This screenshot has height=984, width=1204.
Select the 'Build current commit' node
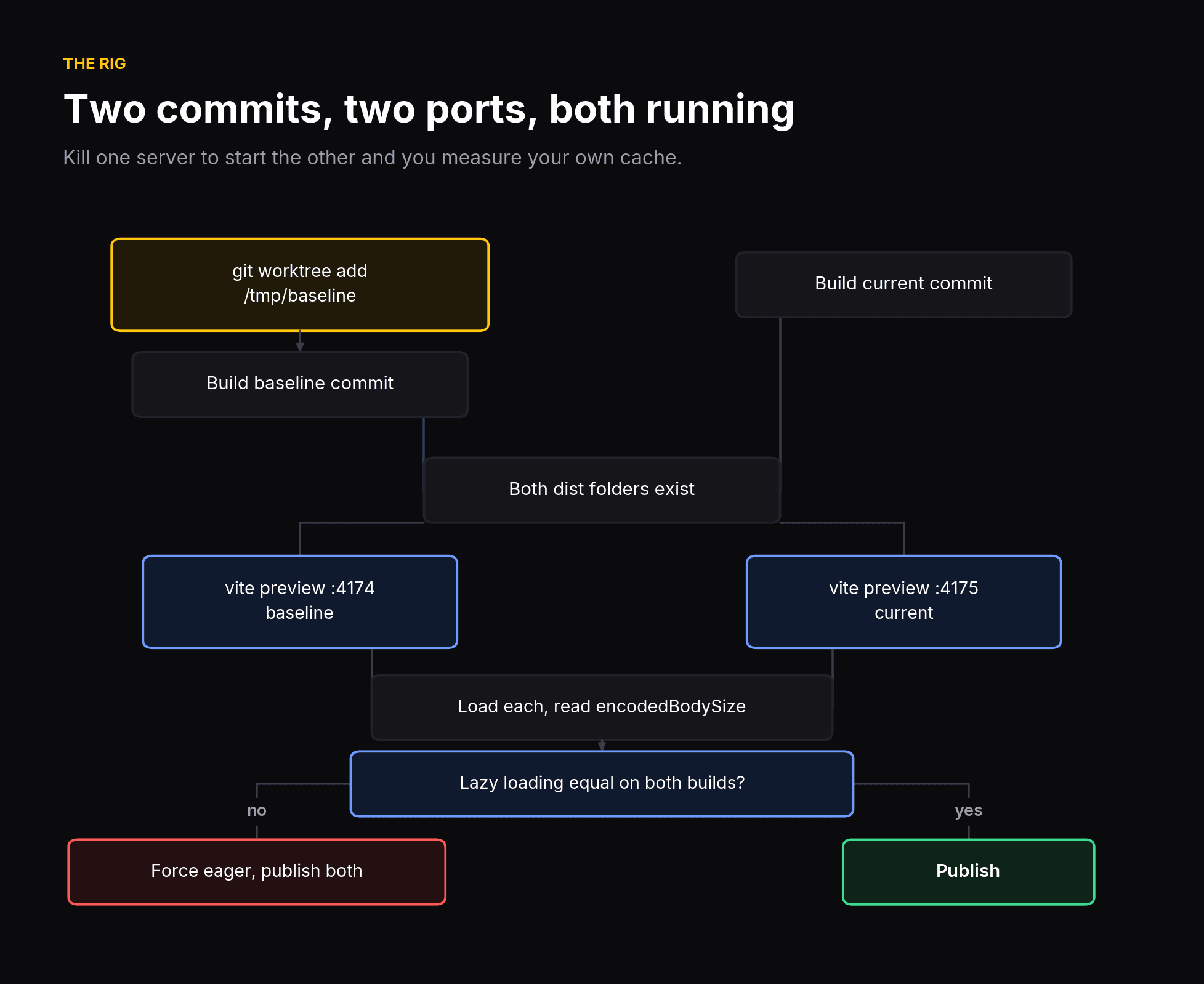[x=903, y=284]
